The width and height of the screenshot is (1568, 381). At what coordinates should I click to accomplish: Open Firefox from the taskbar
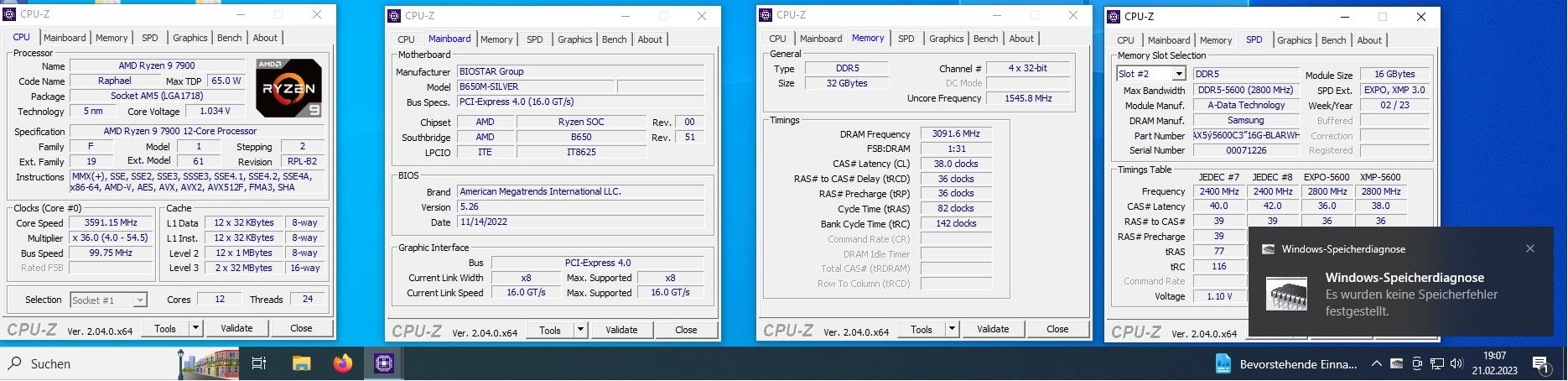point(343,363)
